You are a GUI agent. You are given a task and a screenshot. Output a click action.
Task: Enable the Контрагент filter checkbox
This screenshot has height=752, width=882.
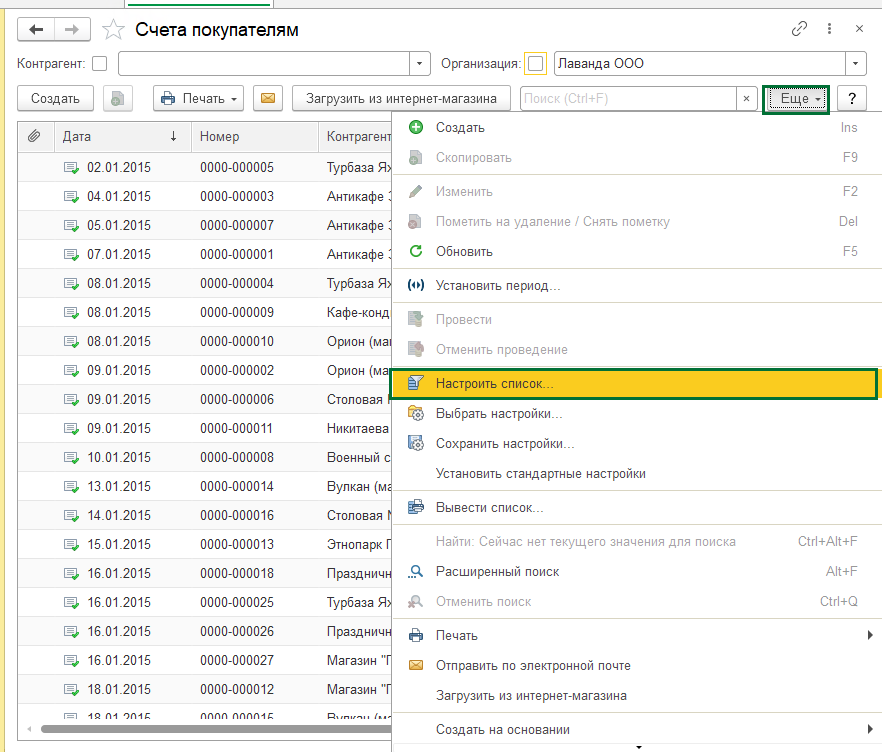click(100, 64)
